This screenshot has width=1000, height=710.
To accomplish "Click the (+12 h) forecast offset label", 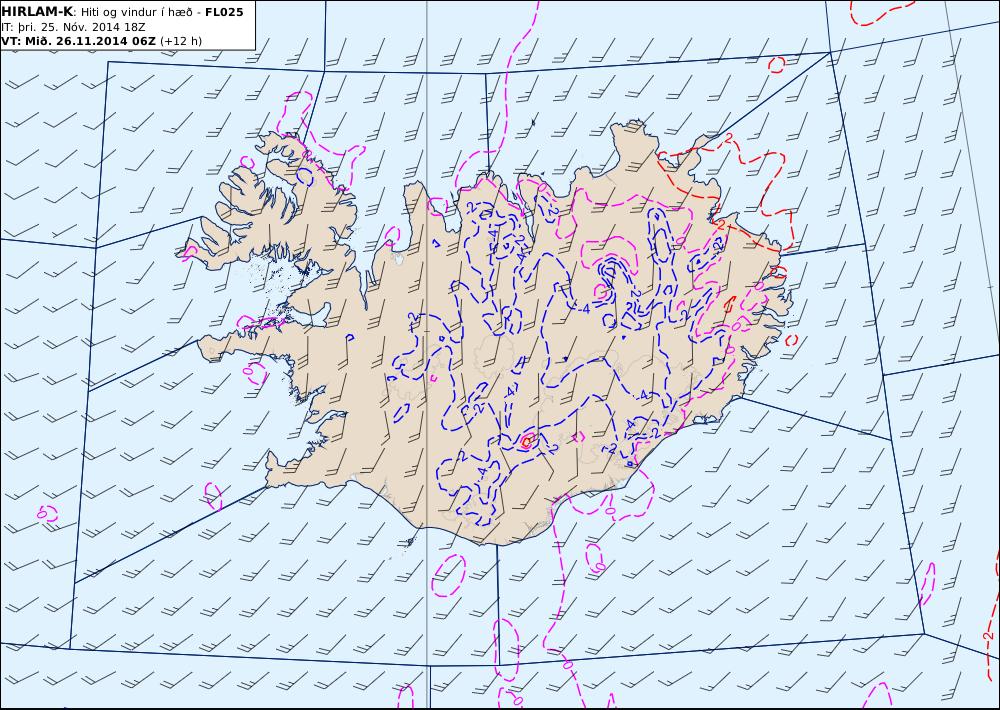I will (181, 41).
